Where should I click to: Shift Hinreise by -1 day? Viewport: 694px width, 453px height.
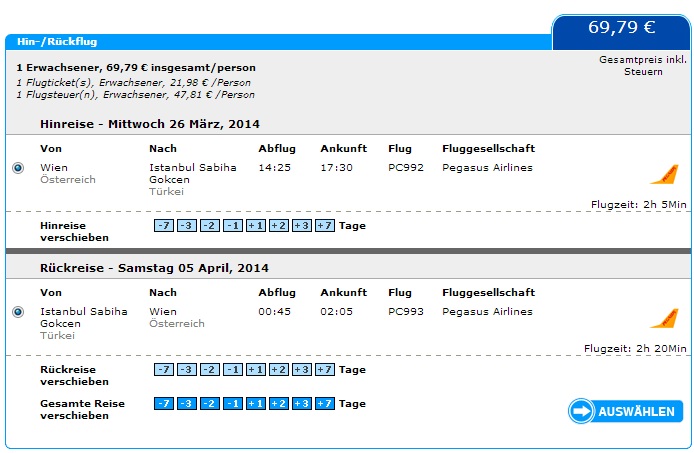tap(233, 225)
